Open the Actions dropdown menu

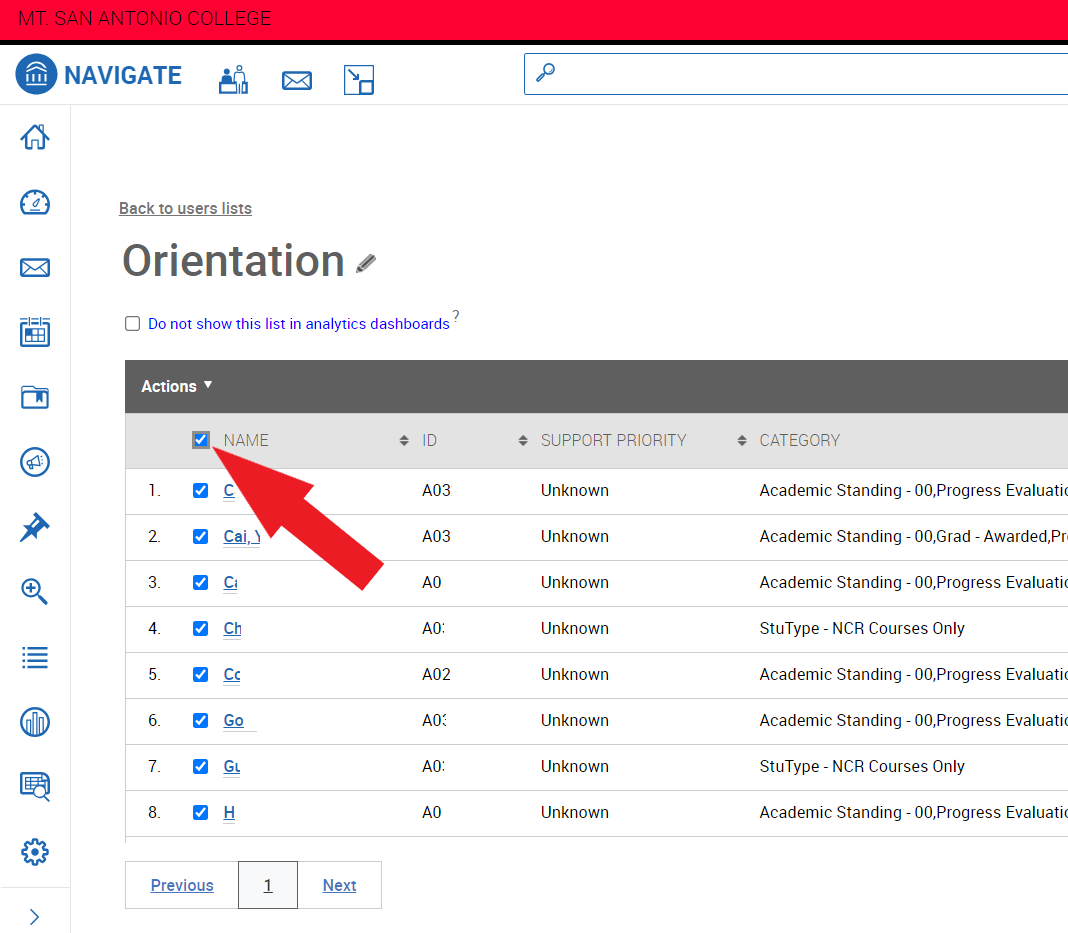[x=177, y=386]
